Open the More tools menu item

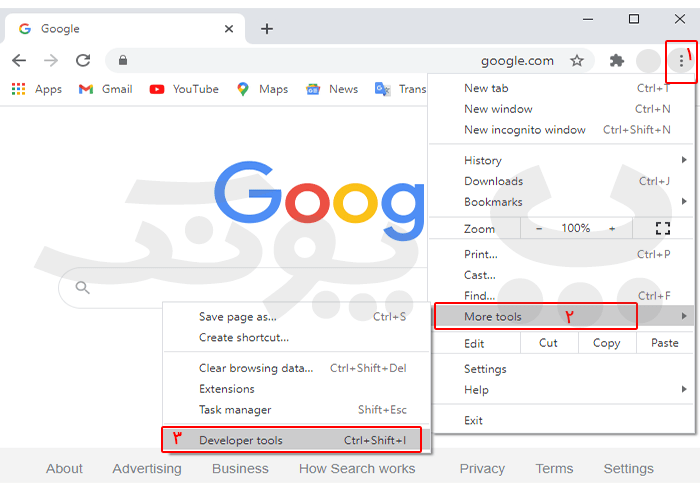562,316
